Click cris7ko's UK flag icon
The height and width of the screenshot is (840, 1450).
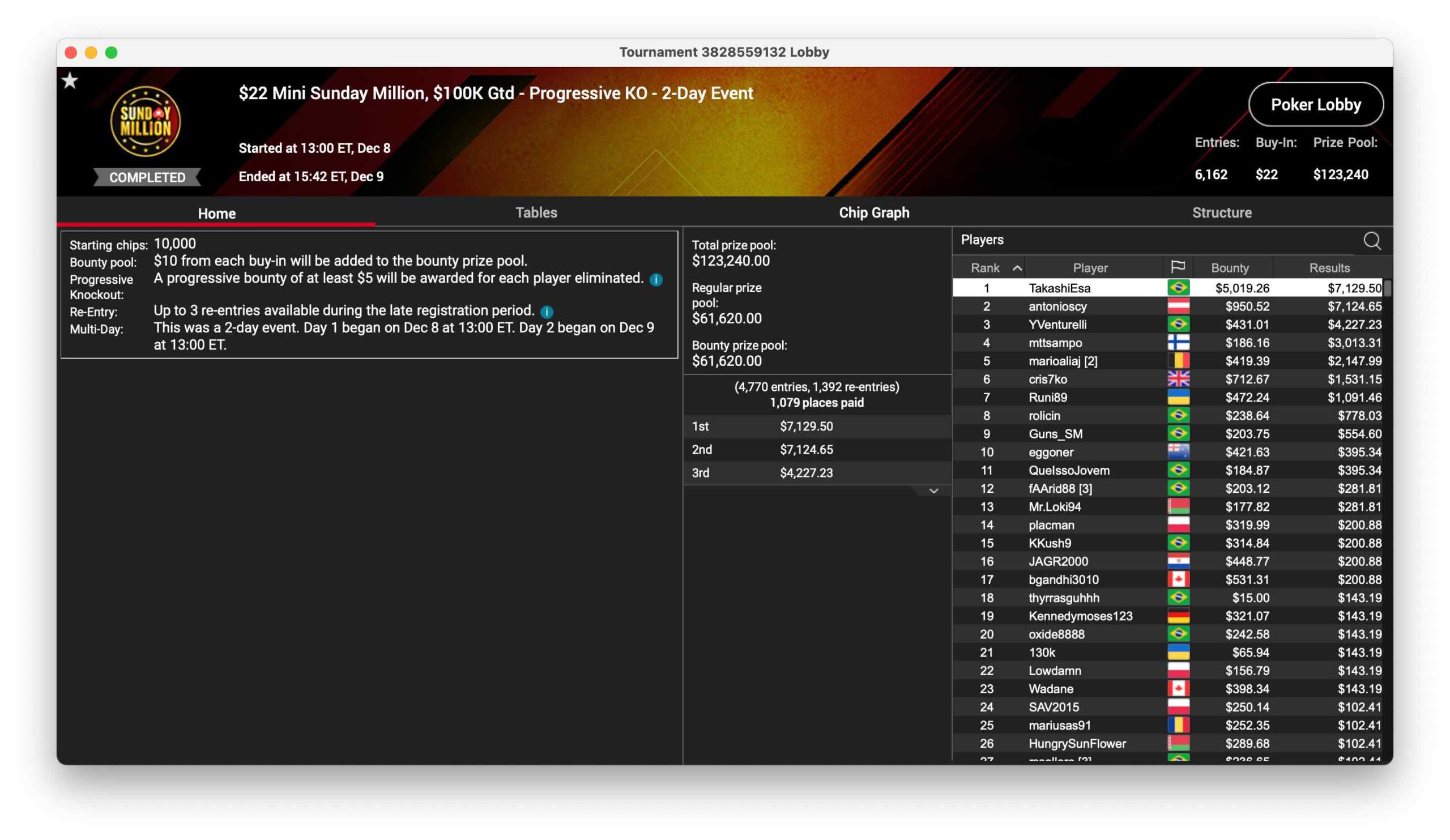(1178, 379)
